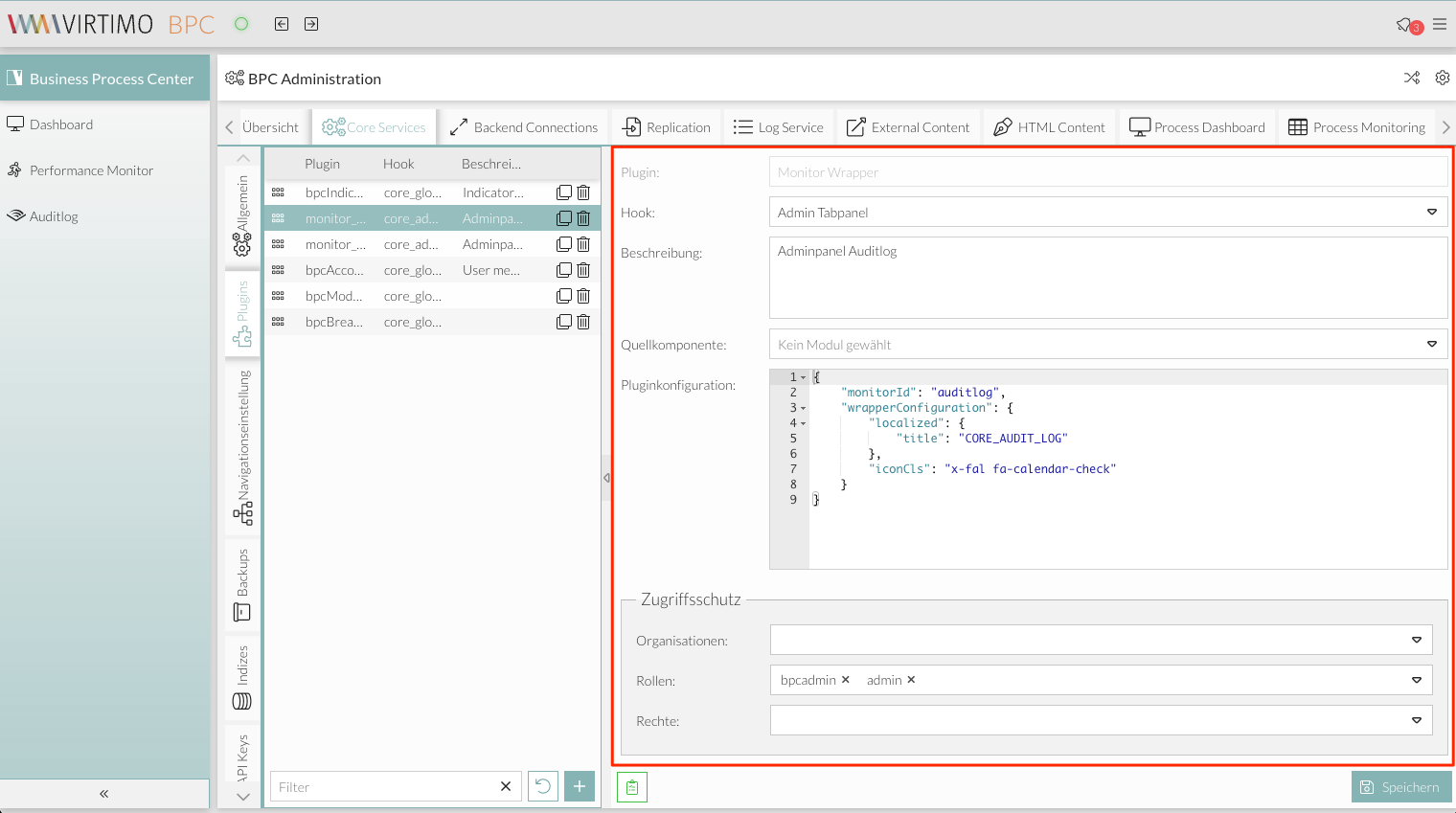Duplicate the bpcIndic... plugin row
Viewport: 1456px width, 813px height.
(564, 192)
